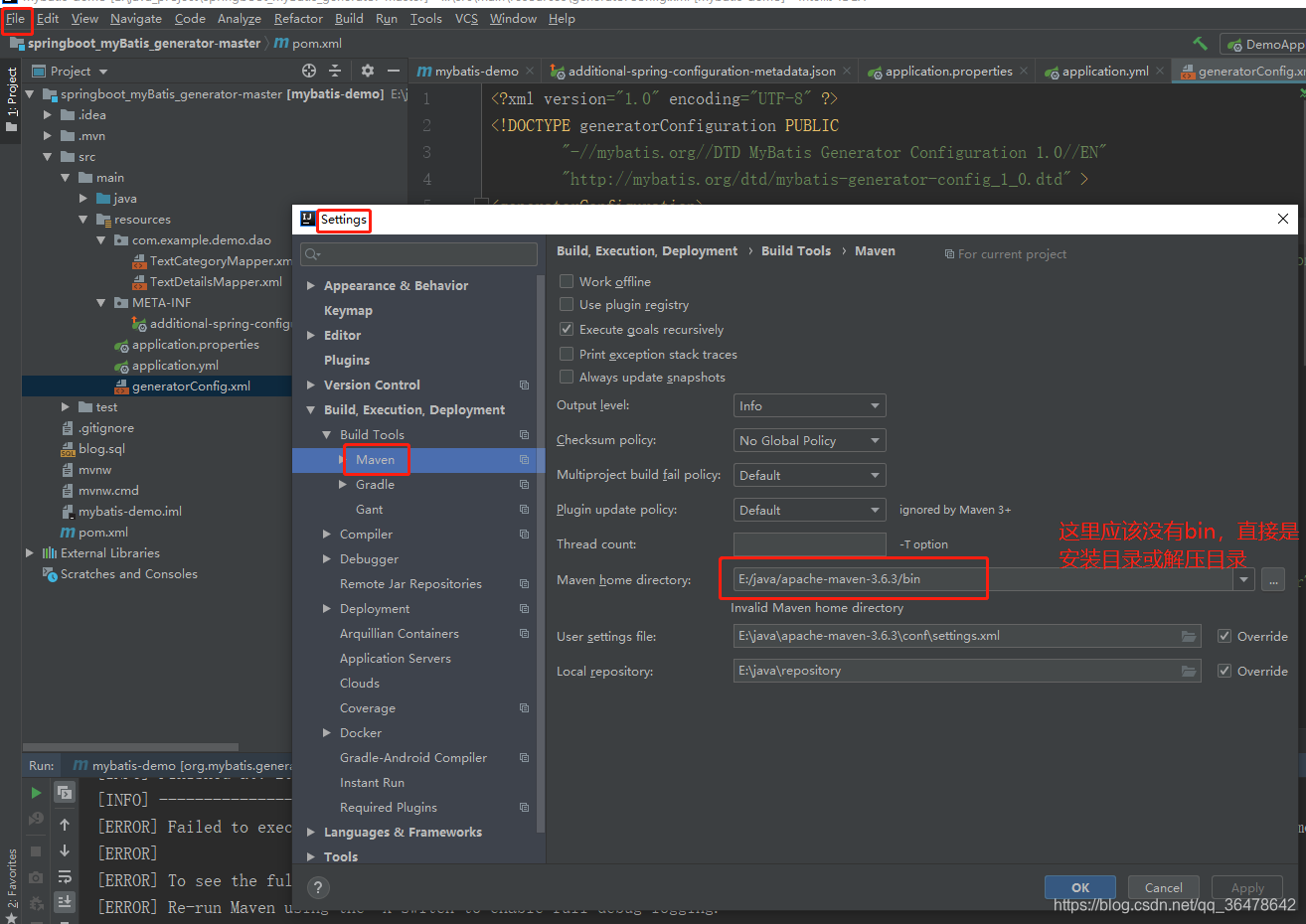Stop the running process

(36, 851)
